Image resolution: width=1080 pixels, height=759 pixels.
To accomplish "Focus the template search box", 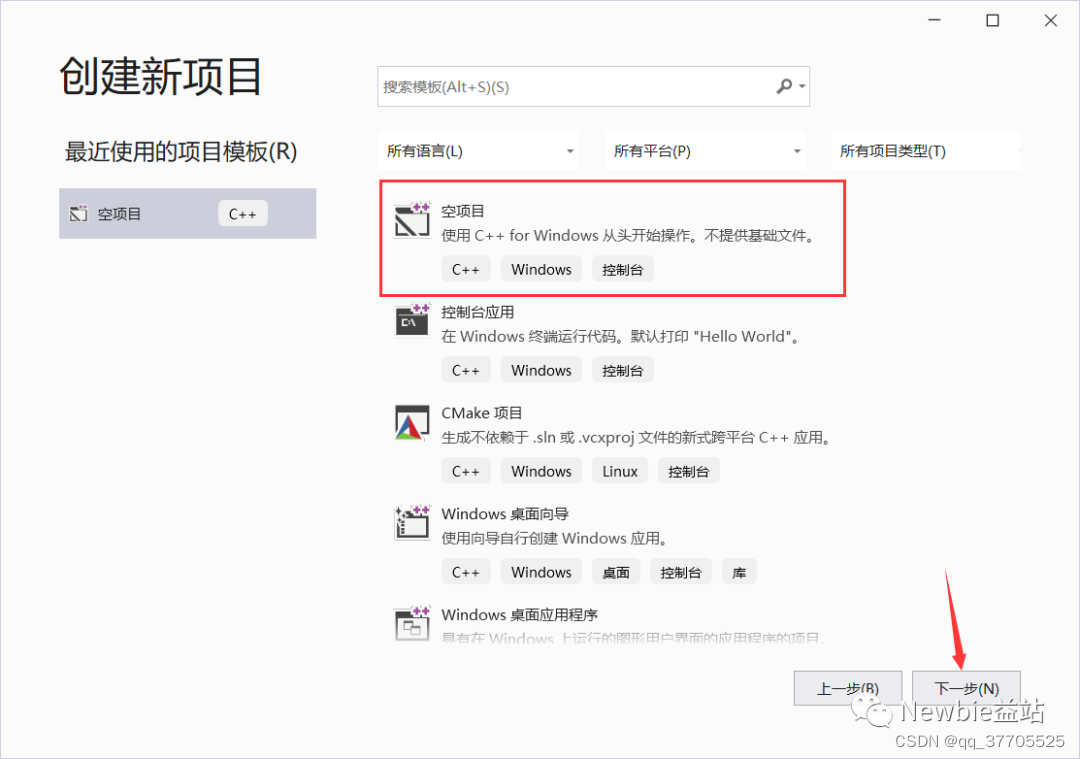I will point(593,87).
